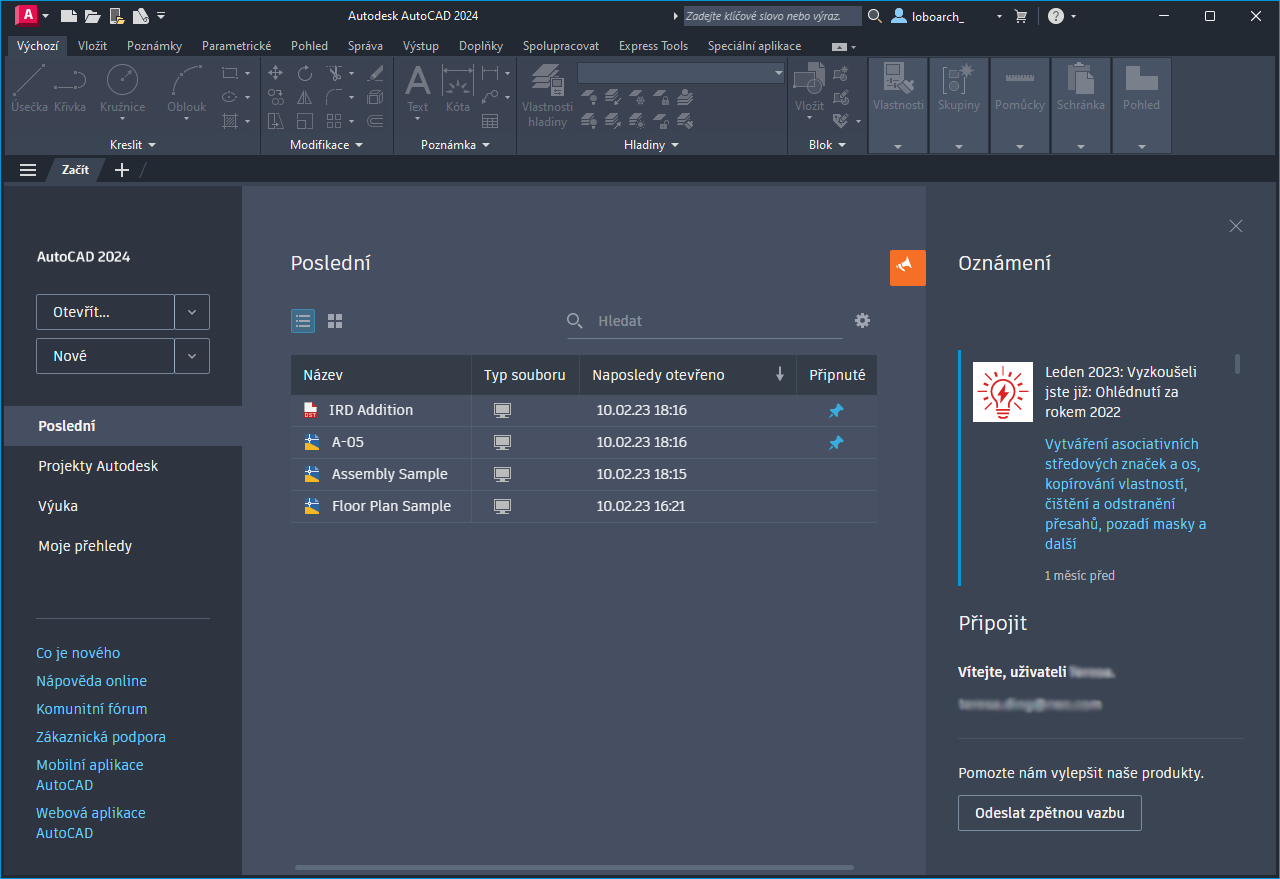The image size is (1280, 879).
Task: Click the Trim scissors icon in Modifikace
Action: tap(334, 73)
